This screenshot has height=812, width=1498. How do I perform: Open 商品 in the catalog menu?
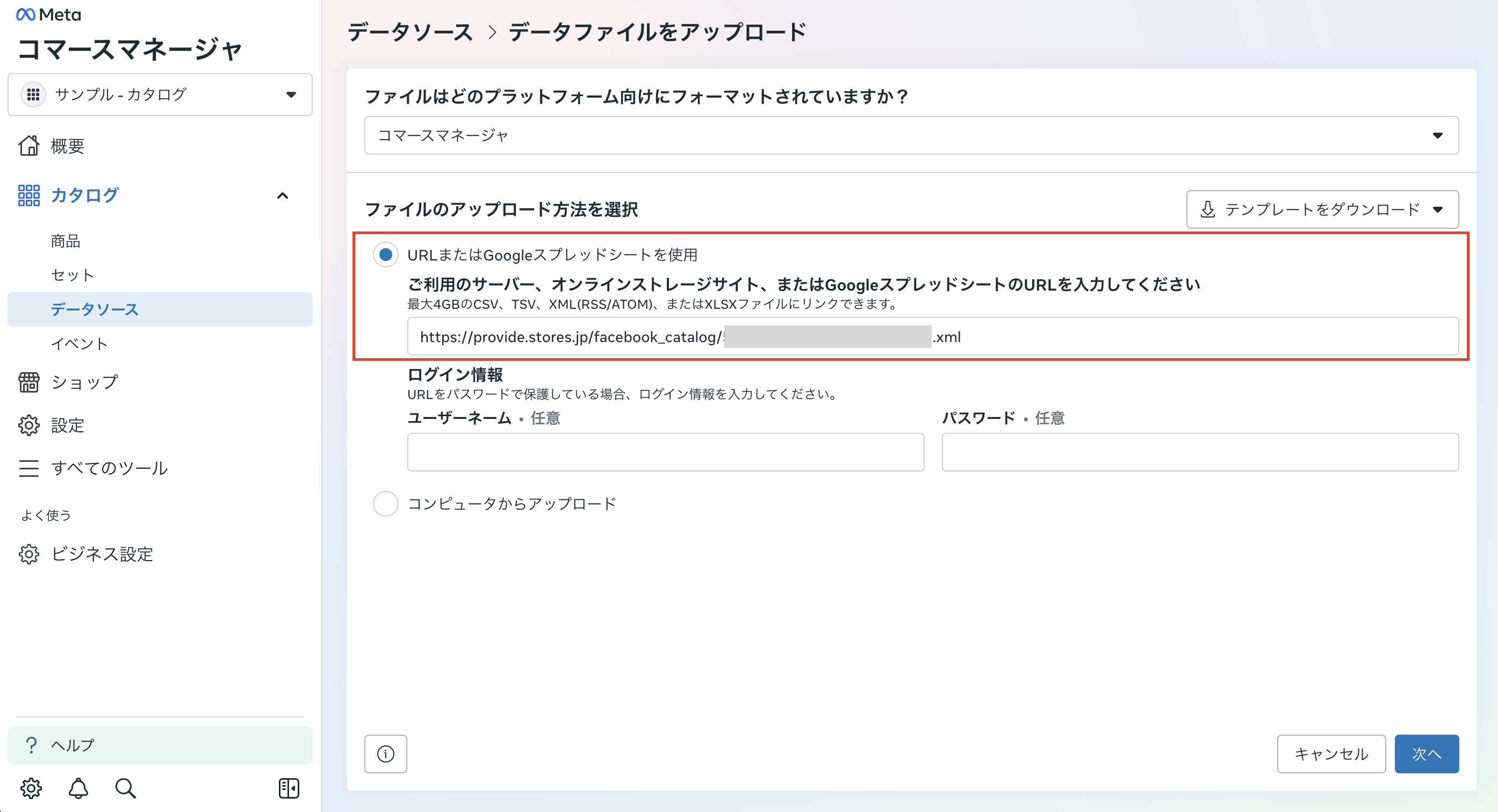pyautogui.click(x=65, y=241)
